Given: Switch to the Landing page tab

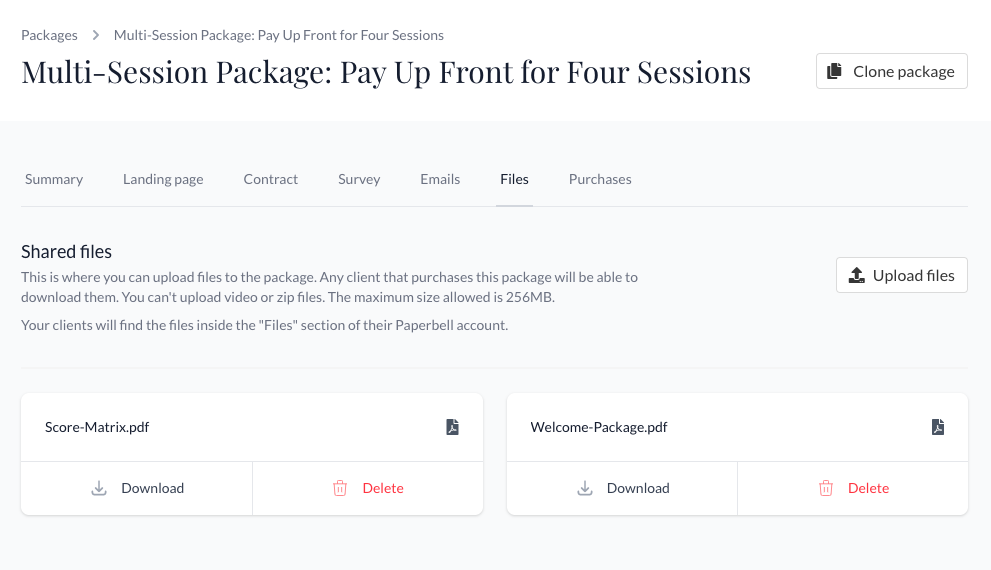Looking at the screenshot, I should (163, 179).
